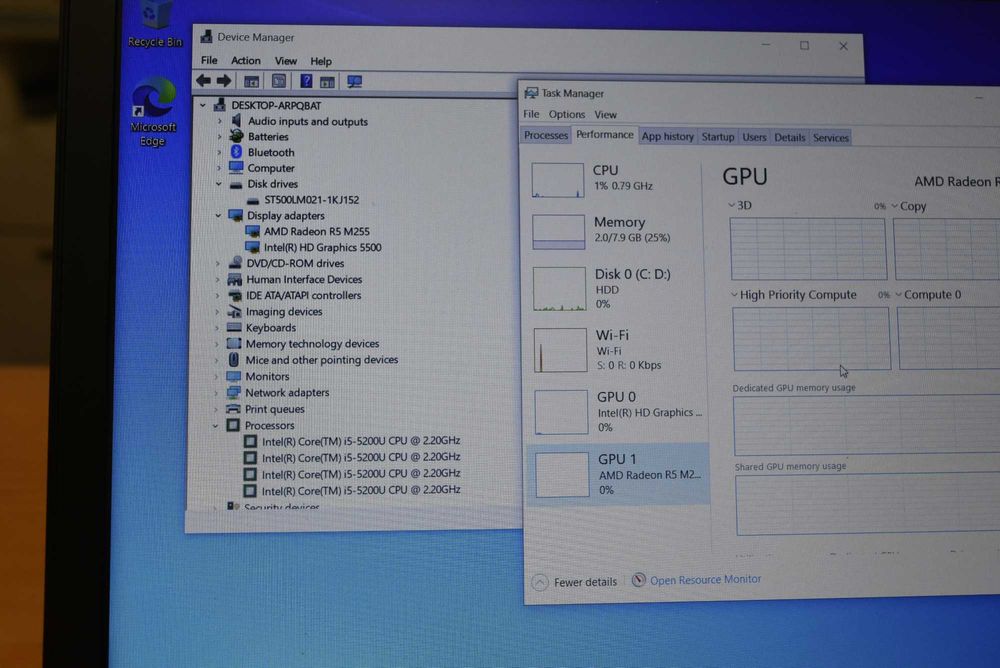Select the Keyboards category
Screen dimensions: 1000x668
(x=271, y=328)
